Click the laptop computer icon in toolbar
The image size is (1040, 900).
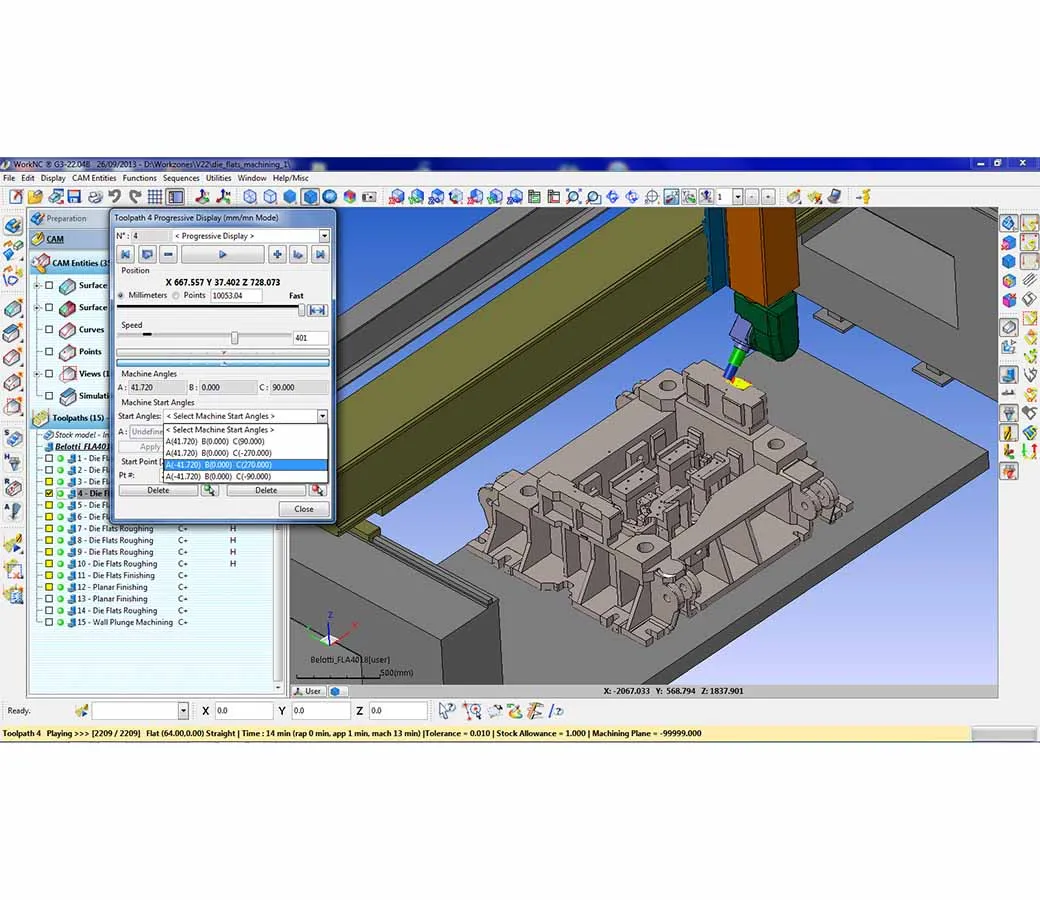point(834,196)
